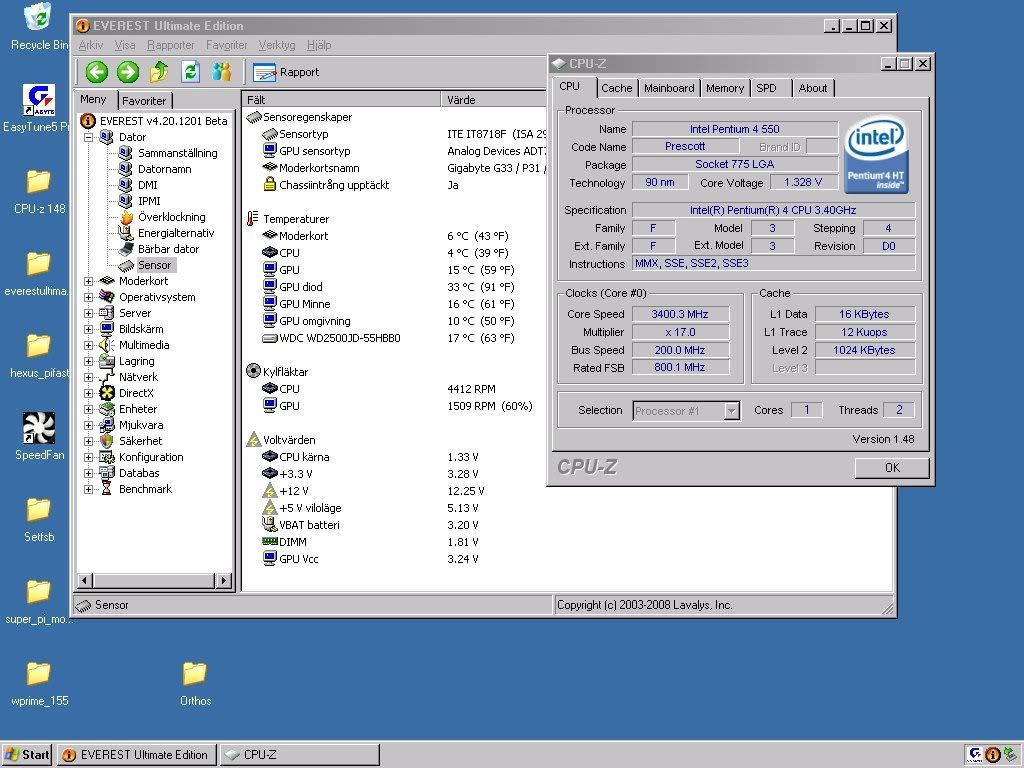This screenshot has height=768, width=1024.
Task: Select the Orthos folder on desktop
Action: pos(195,673)
